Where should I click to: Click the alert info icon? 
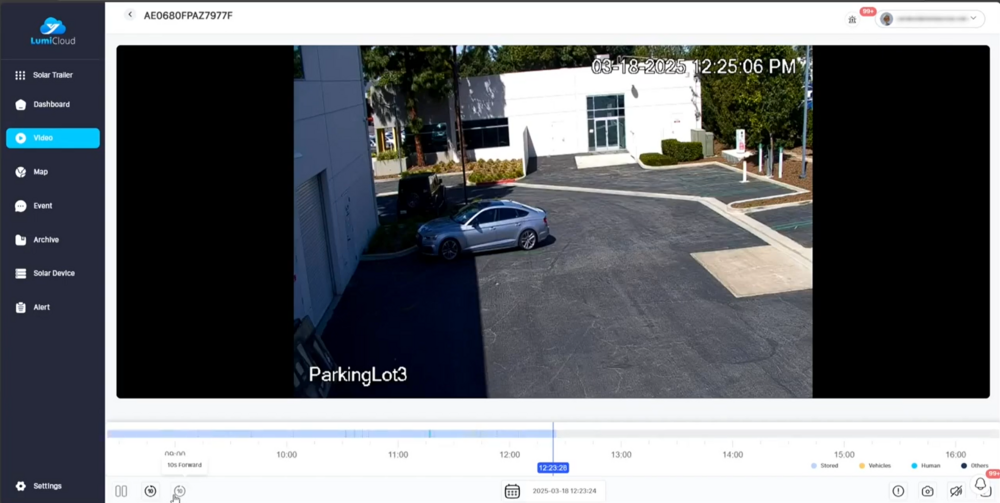click(898, 491)
